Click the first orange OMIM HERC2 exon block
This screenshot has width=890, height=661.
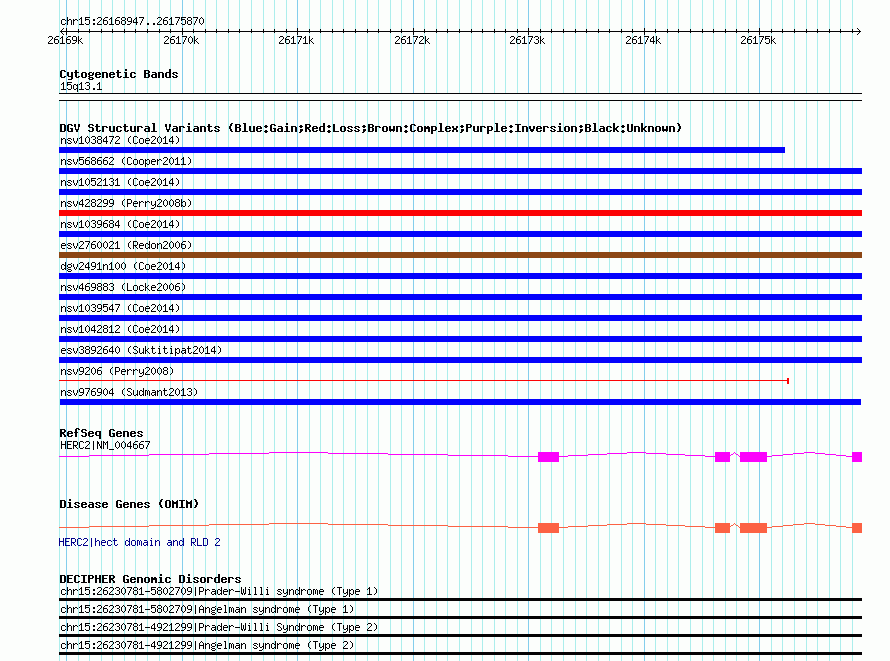click(548, 528)
